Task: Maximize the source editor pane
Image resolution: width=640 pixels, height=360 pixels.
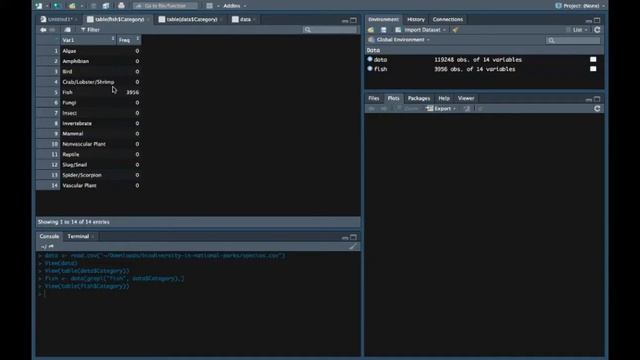Action: click(x=353, y=20)
